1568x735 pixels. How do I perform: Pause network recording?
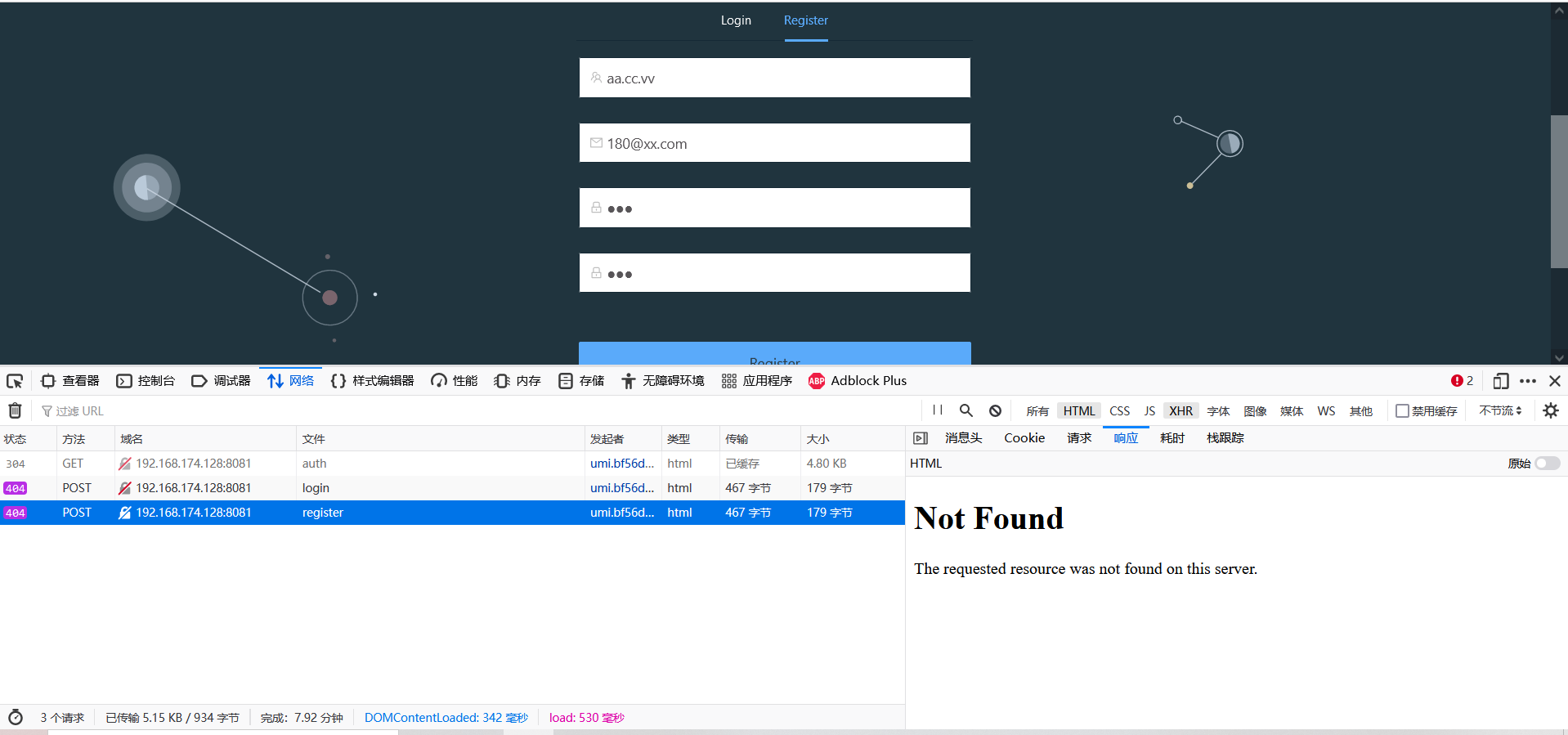(x=938, y=410)
